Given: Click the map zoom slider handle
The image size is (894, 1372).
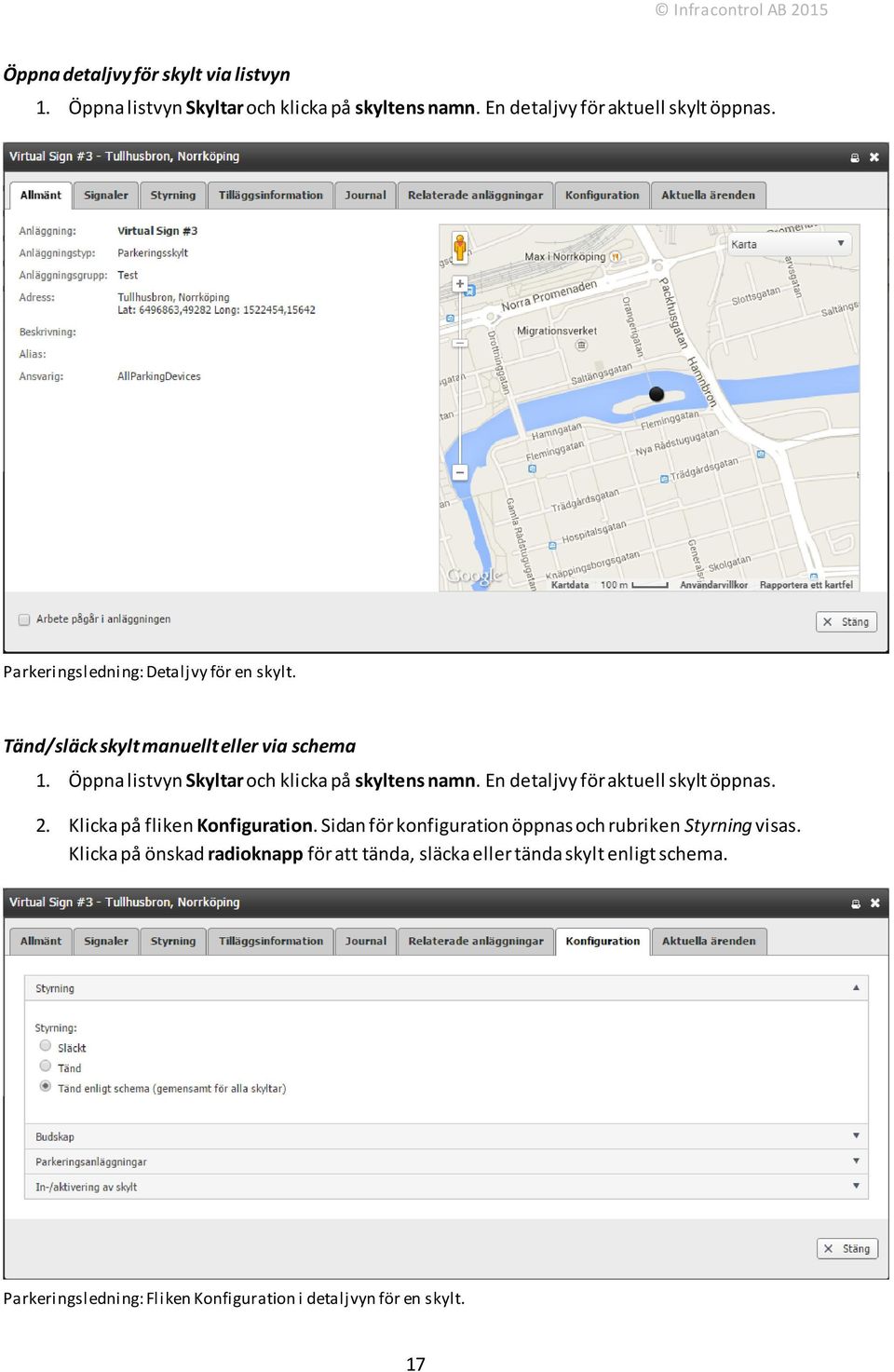Looking at the screenshot, I should tap(460, 344).
